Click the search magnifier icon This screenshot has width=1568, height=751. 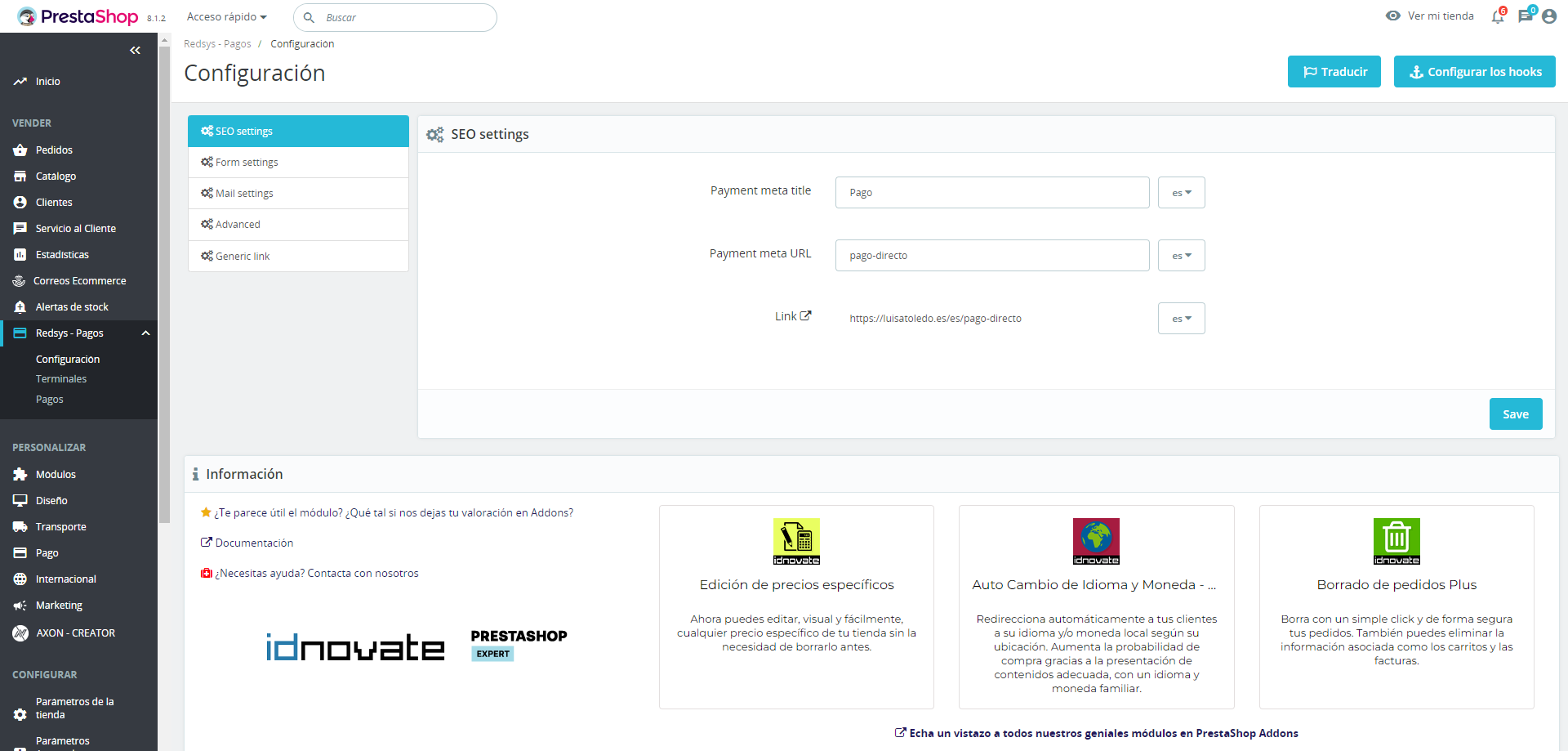[309, 17]
